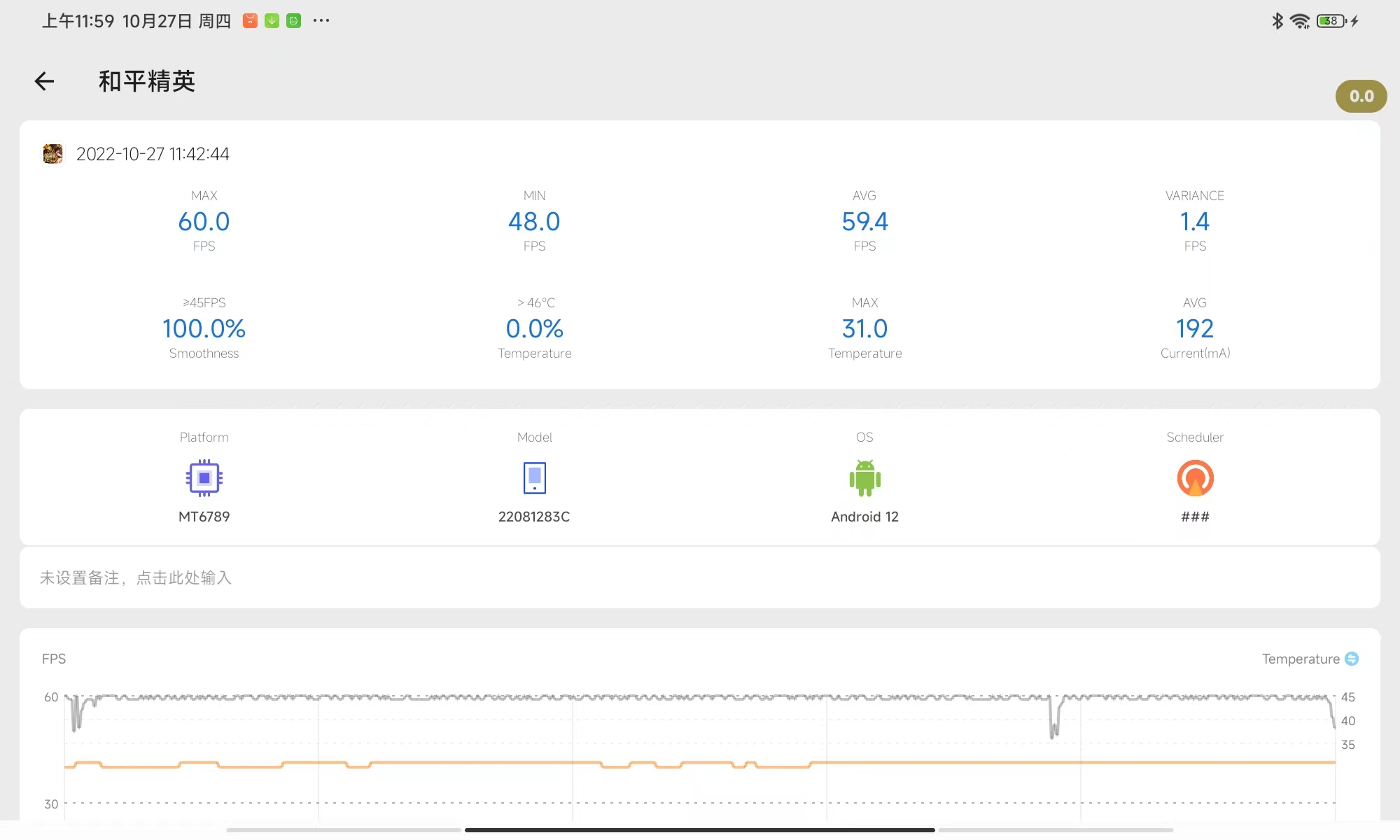
Task: Click the tablet model icon
Action: (x=534, y=478)
